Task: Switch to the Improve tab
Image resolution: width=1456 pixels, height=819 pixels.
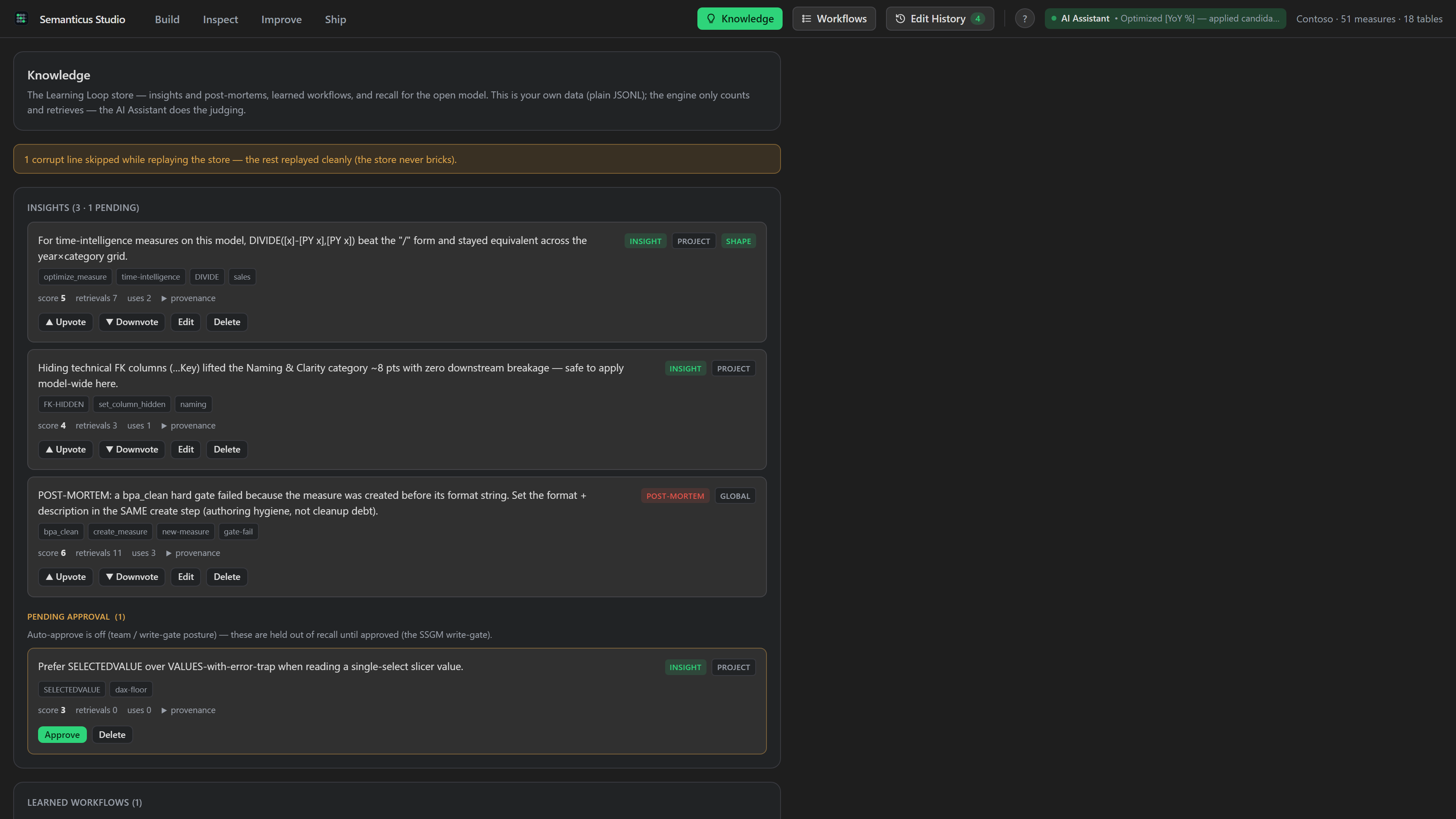Action: click(281, 19)
